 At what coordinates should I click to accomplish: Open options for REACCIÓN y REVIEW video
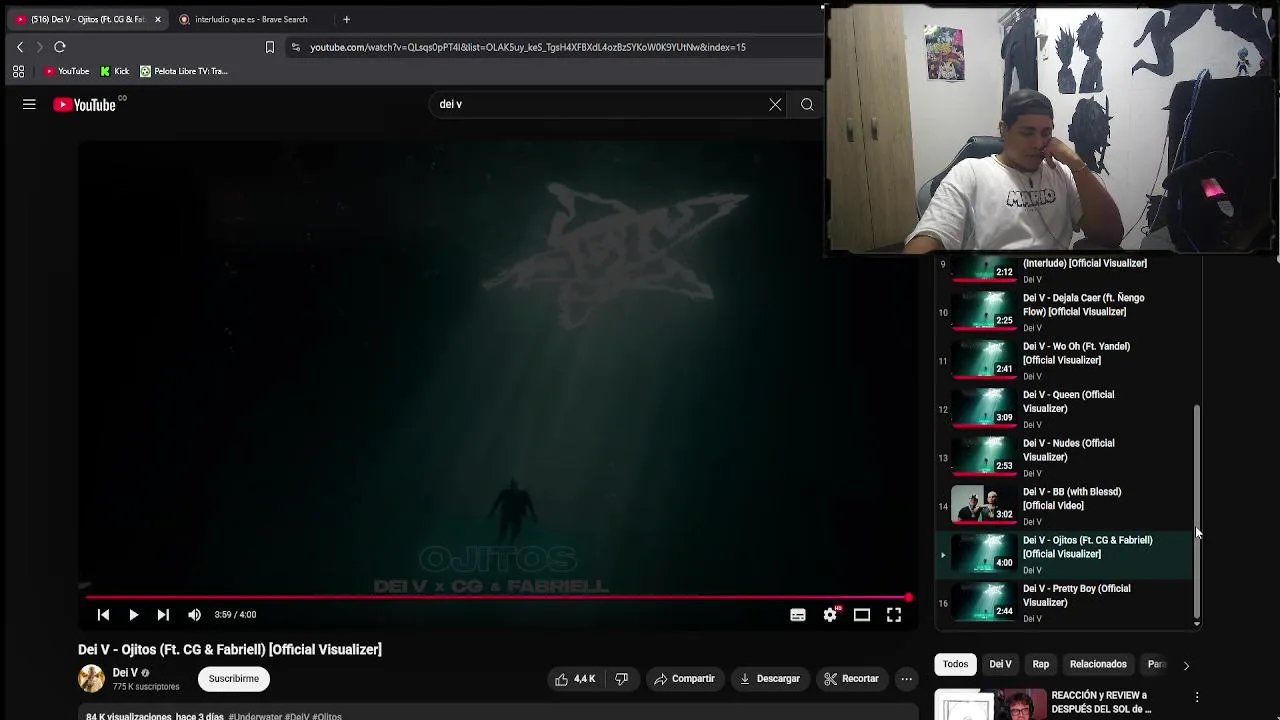tap(1197, 697)
